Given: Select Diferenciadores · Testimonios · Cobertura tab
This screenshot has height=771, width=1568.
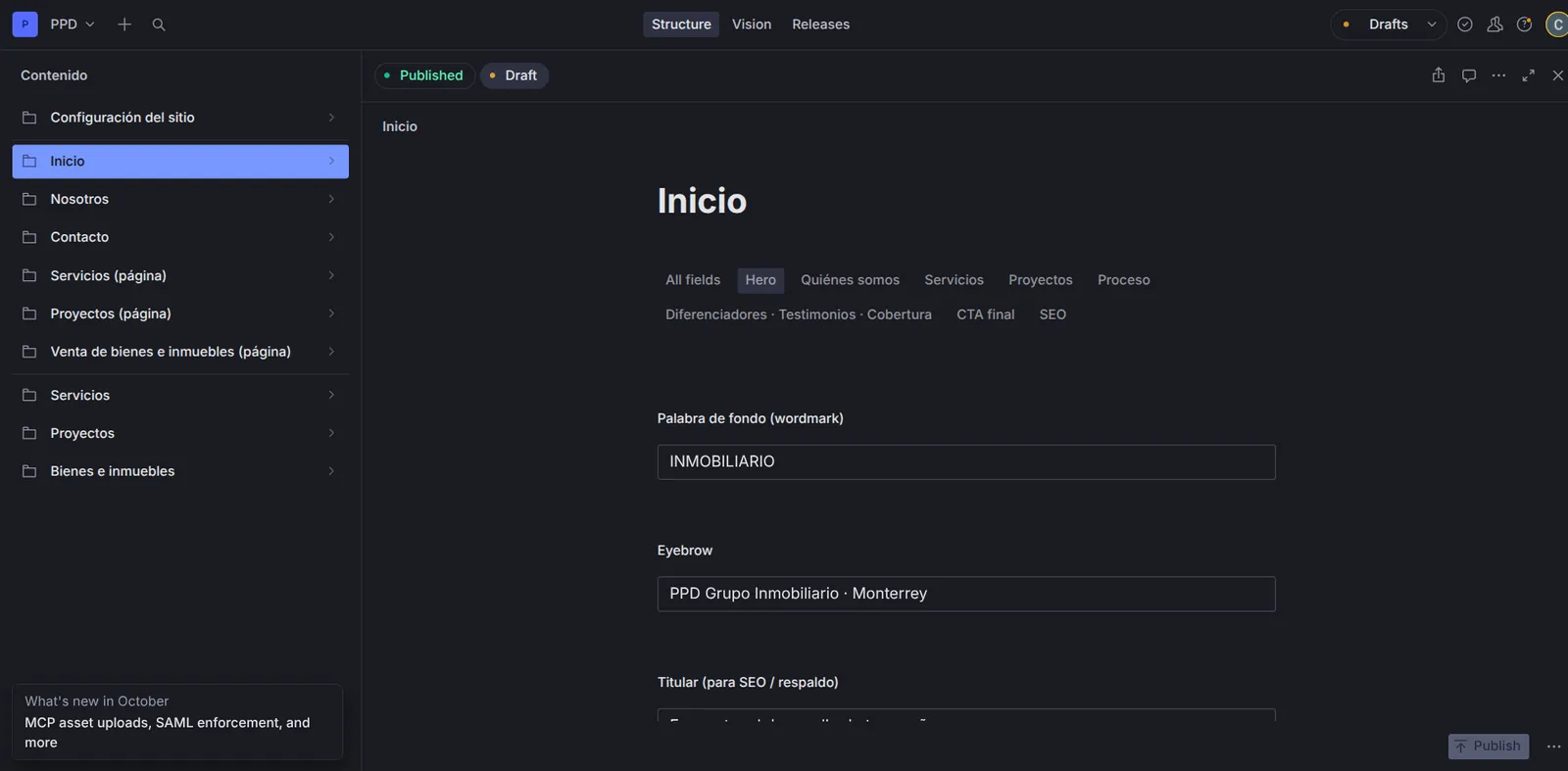Looking at the screenshot, I should point(799,314).
